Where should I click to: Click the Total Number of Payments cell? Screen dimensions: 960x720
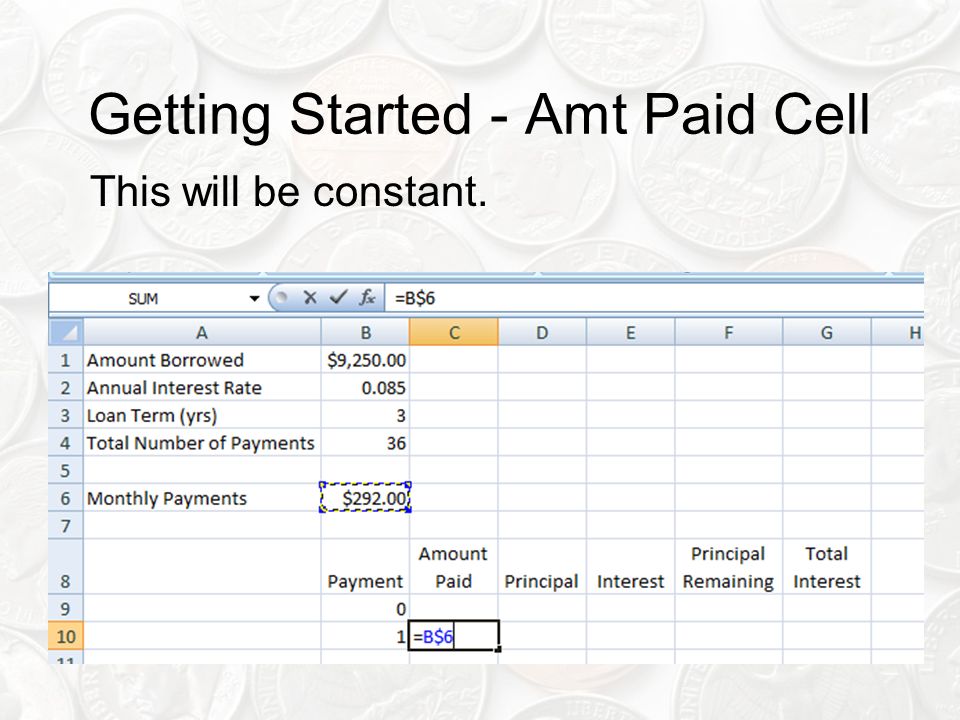[202, 443]
